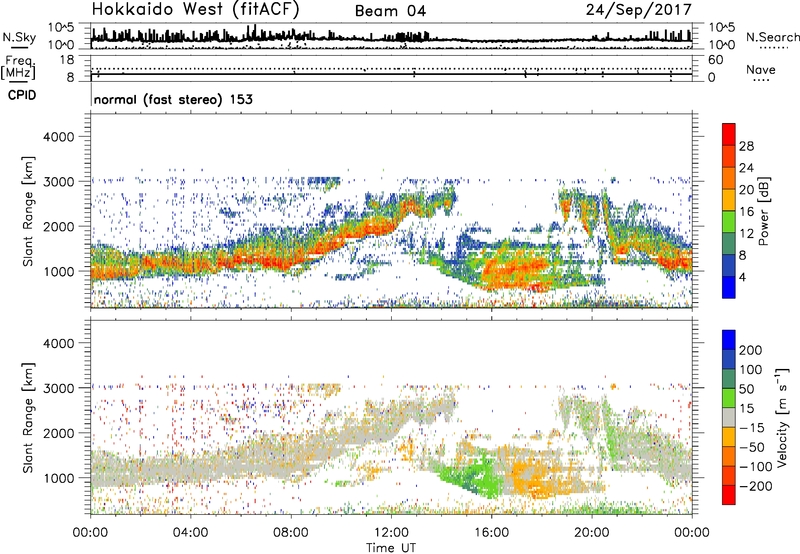
Task: Click the 'Velocity [m s-1]' colorbar label
Action: click(781, 417)
